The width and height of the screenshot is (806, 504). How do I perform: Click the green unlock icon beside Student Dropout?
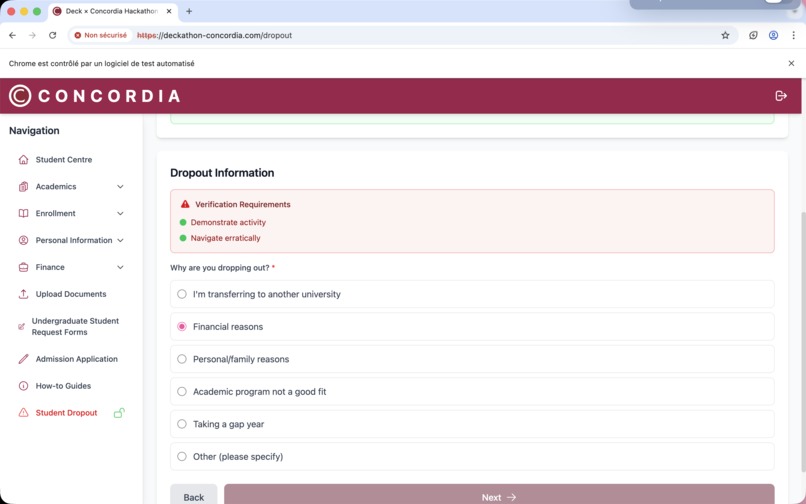pyautogui.click(x=119, y=412)
